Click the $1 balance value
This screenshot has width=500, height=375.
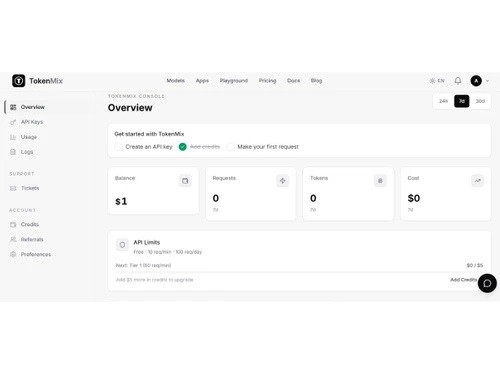[x=121, y=201]
